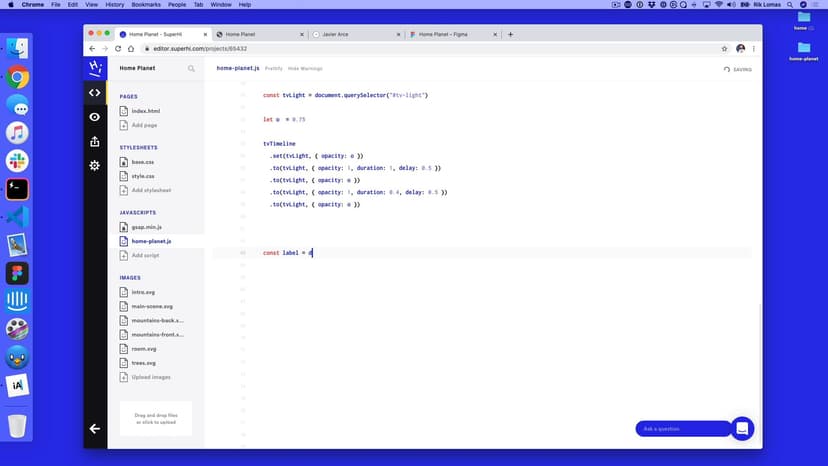Click the back arrow at sidebar bottom
828x466 pixels.
(x=94, y=428)
